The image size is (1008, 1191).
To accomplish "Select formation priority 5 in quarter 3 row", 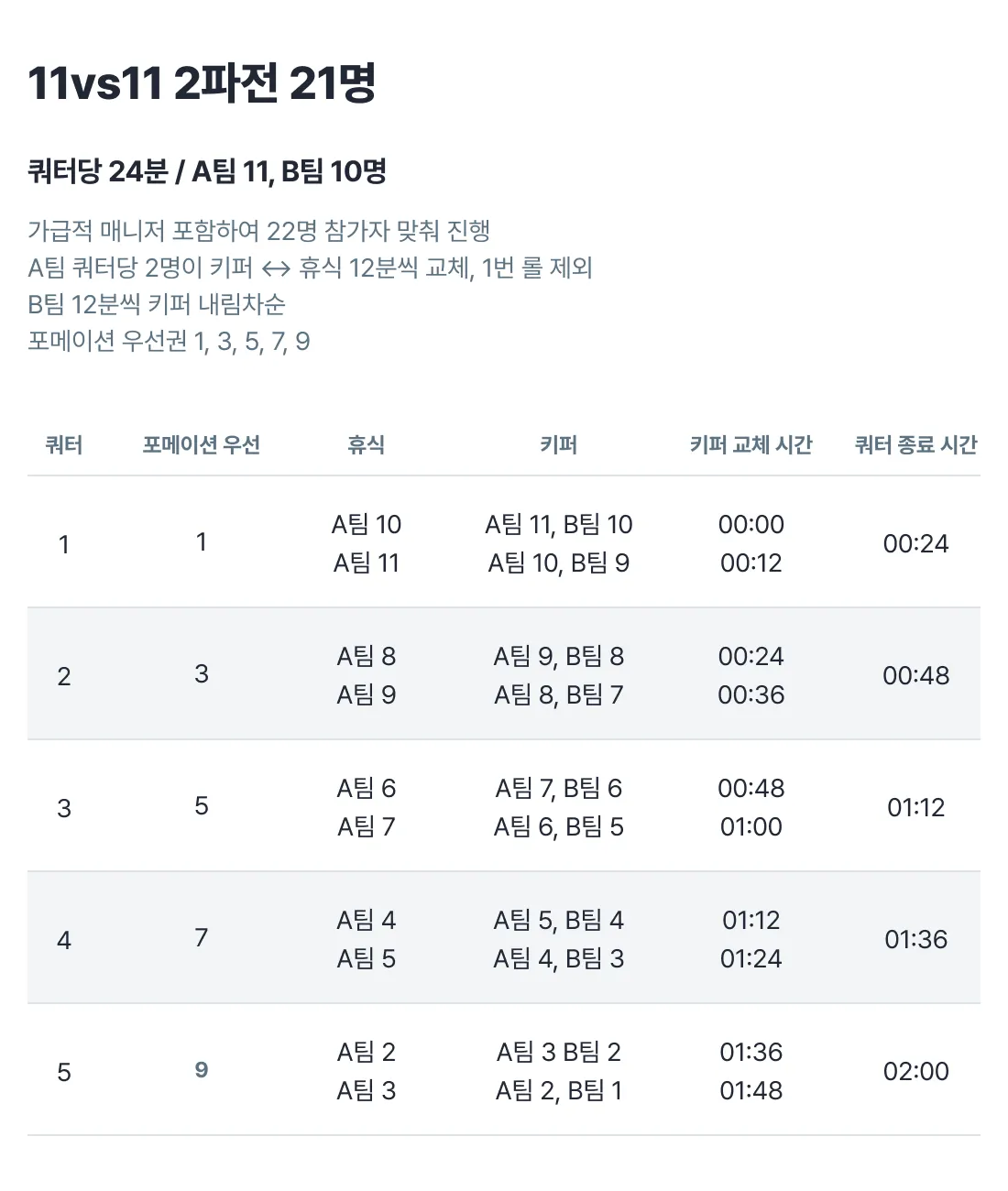I will [x=202, y=805].
